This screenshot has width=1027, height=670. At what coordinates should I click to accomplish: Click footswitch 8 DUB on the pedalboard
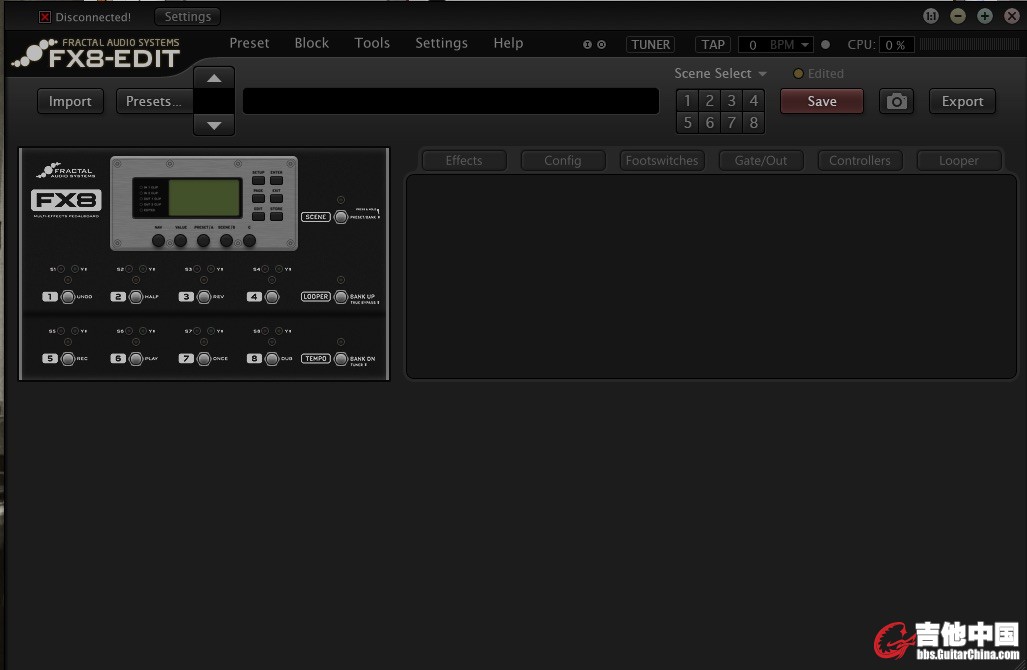pos(272,358)
